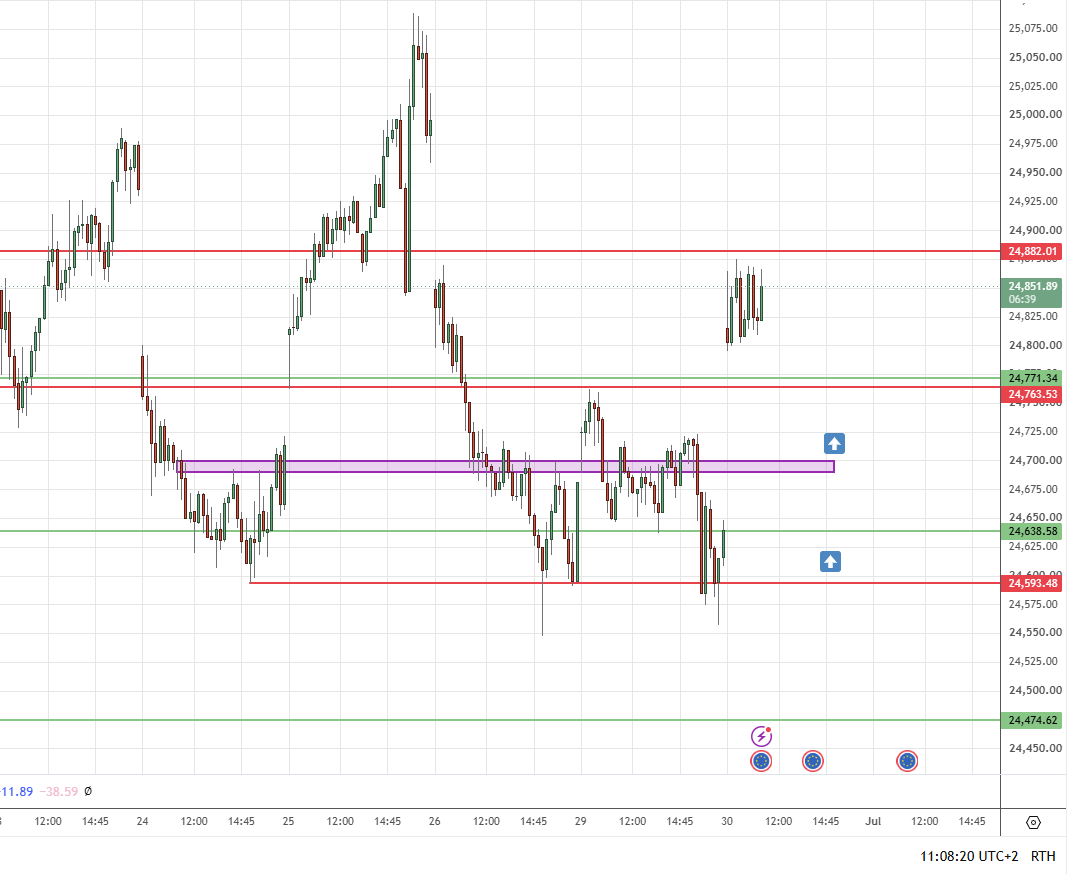This screenshot has width=1067, height=874.
Task: Click the 25,000.00 price axis tick
Action: [1035, 114]
